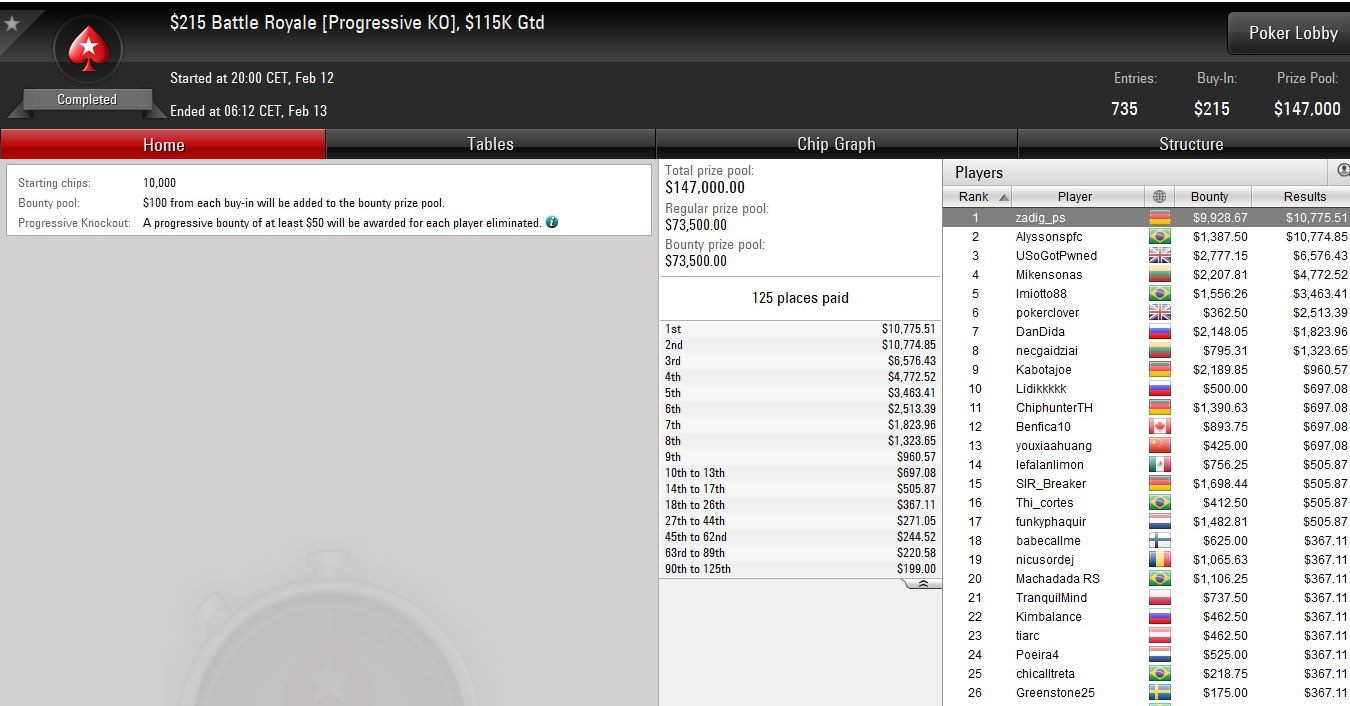Viewport: 1350px width, 706px height.
Task: Click the Canadian flag beside Benfica10
Action: (x=1159, y=427)
